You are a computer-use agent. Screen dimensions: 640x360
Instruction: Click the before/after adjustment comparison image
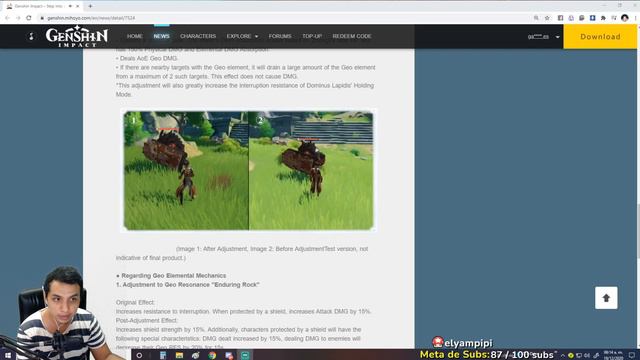pyautogui.click(x=249, y=171)
